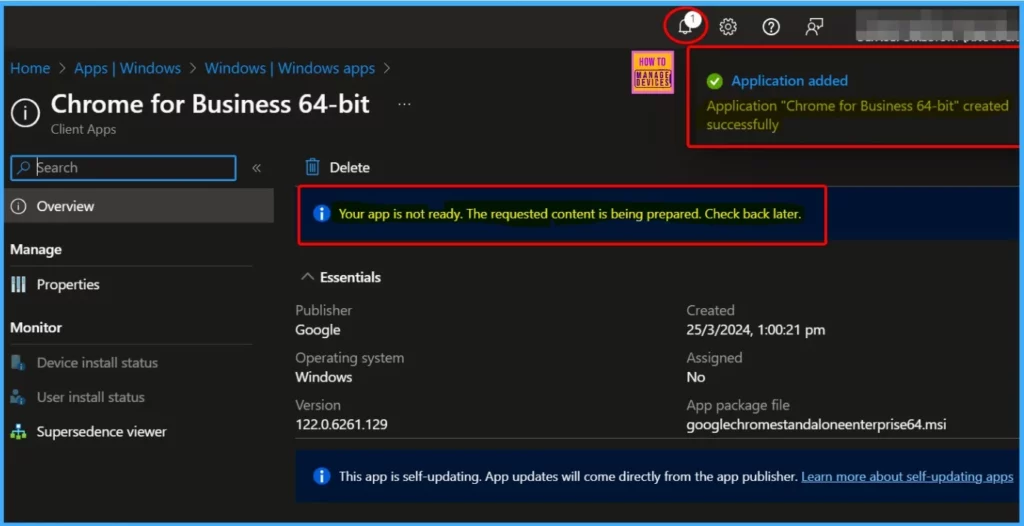
Task: Click the Chrome for Business 64-bit title
Action: click(x=210, y=104)
